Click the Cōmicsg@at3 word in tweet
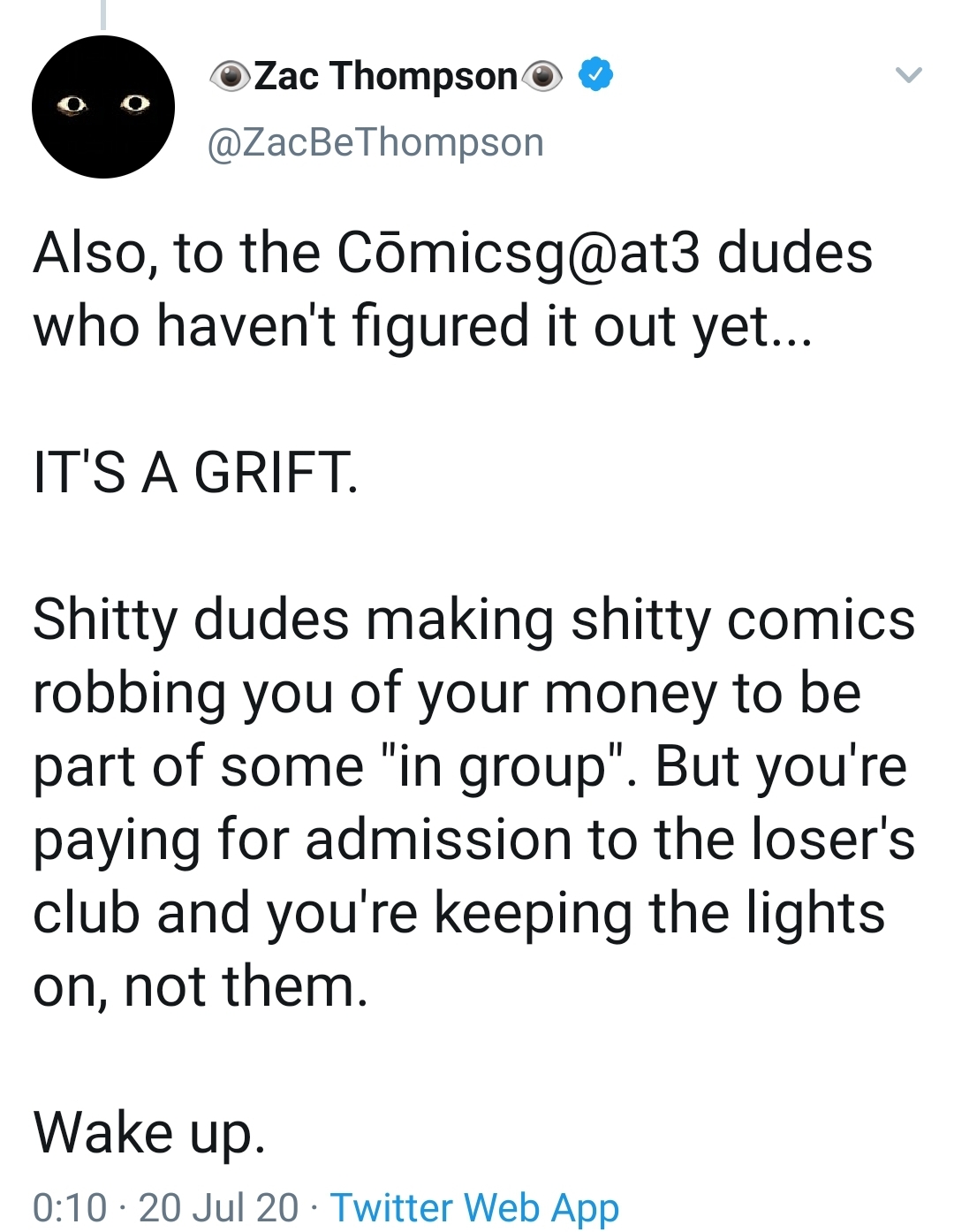 pyautogui.click(x=519, y=254)
